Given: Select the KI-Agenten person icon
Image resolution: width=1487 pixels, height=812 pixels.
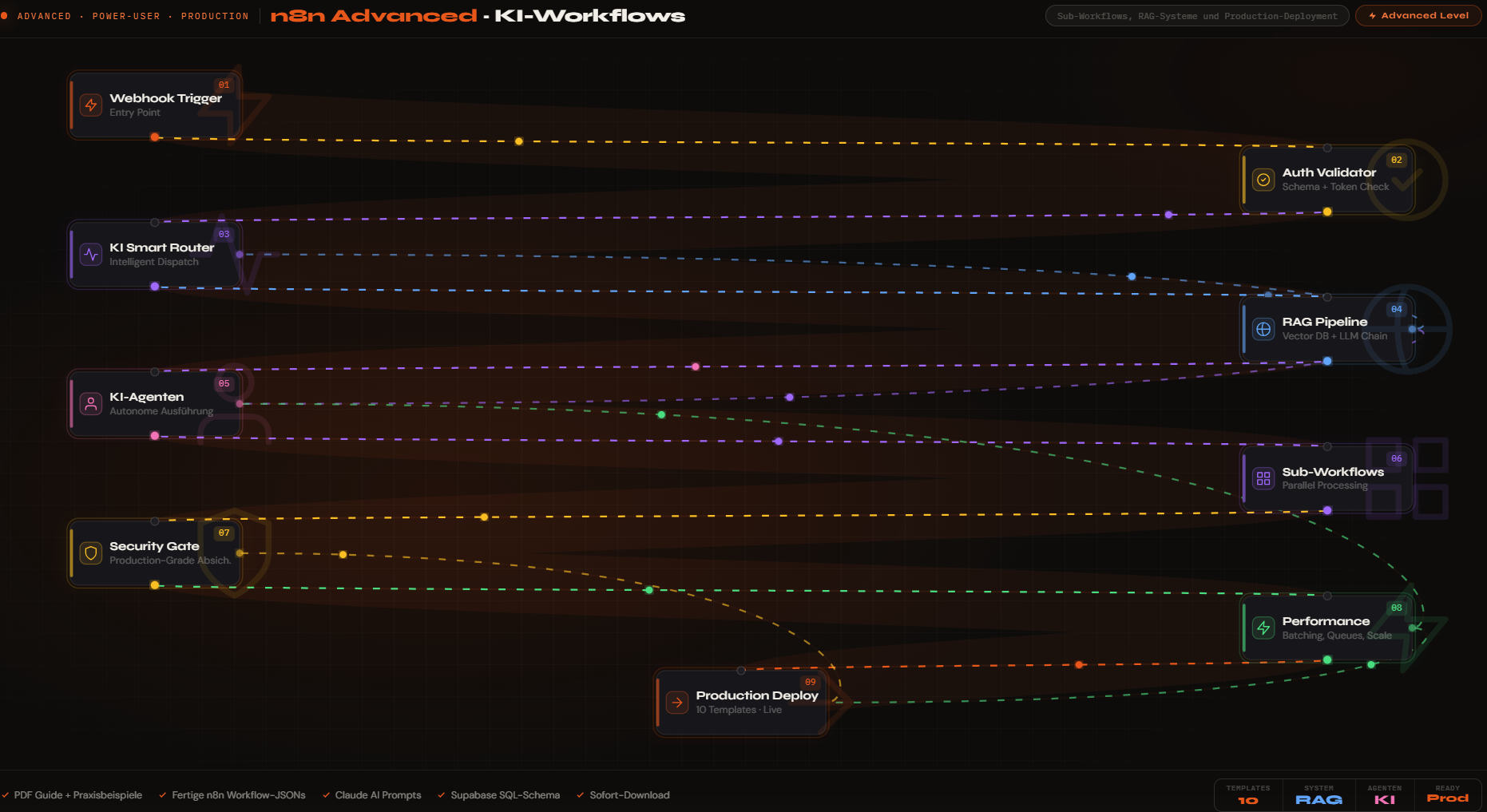Looking at the screenshot, I should (x=91, y=403).
